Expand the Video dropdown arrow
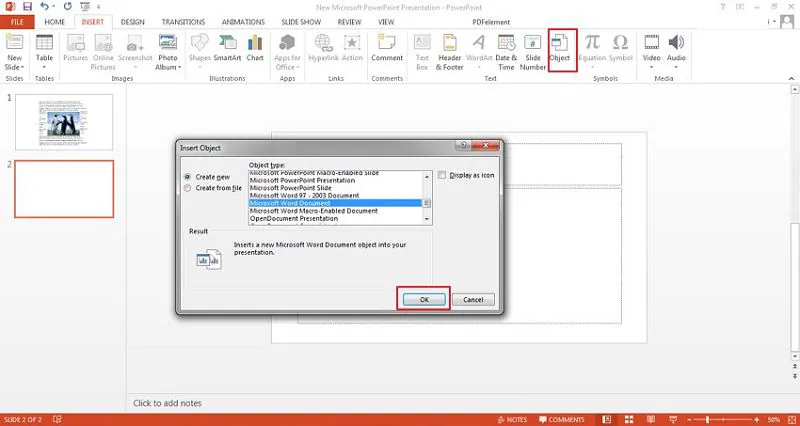This screenshot has height=426, width=800. pyautogui.click(x=652, y=67)
